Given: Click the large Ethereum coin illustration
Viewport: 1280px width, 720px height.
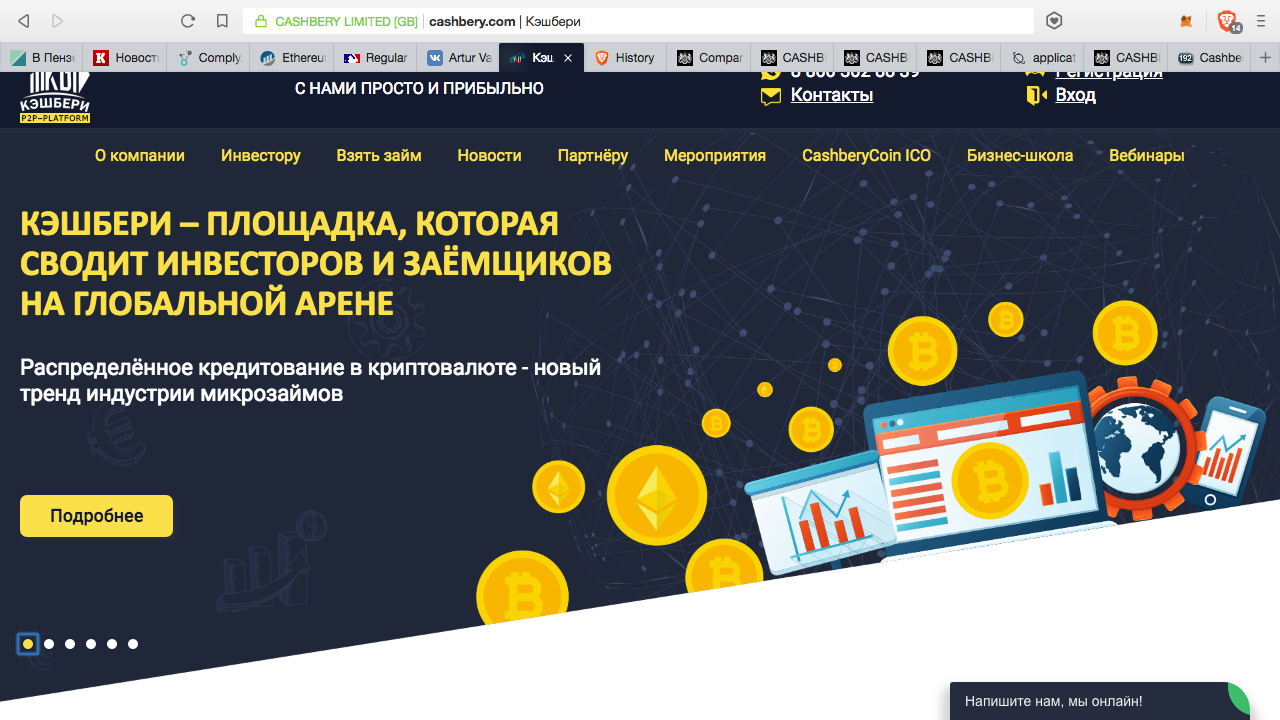Looking at the screenshot, I should pos(657,496).
